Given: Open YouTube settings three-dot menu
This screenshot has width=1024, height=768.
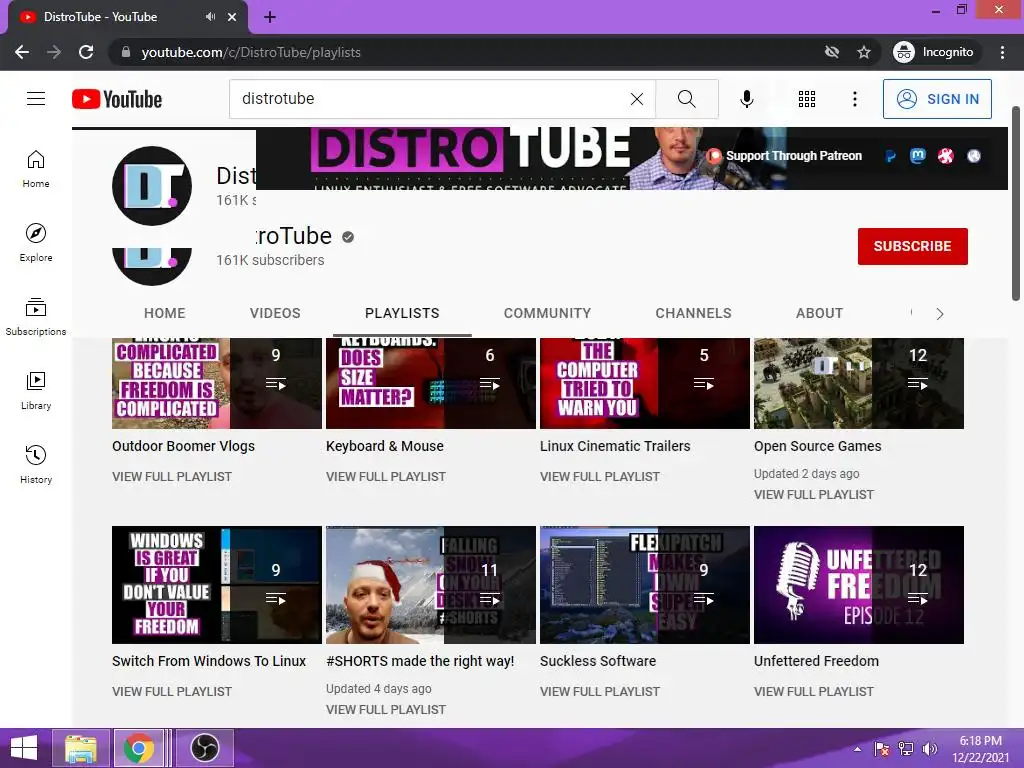Looking at the screenshot, I should 854,99.
